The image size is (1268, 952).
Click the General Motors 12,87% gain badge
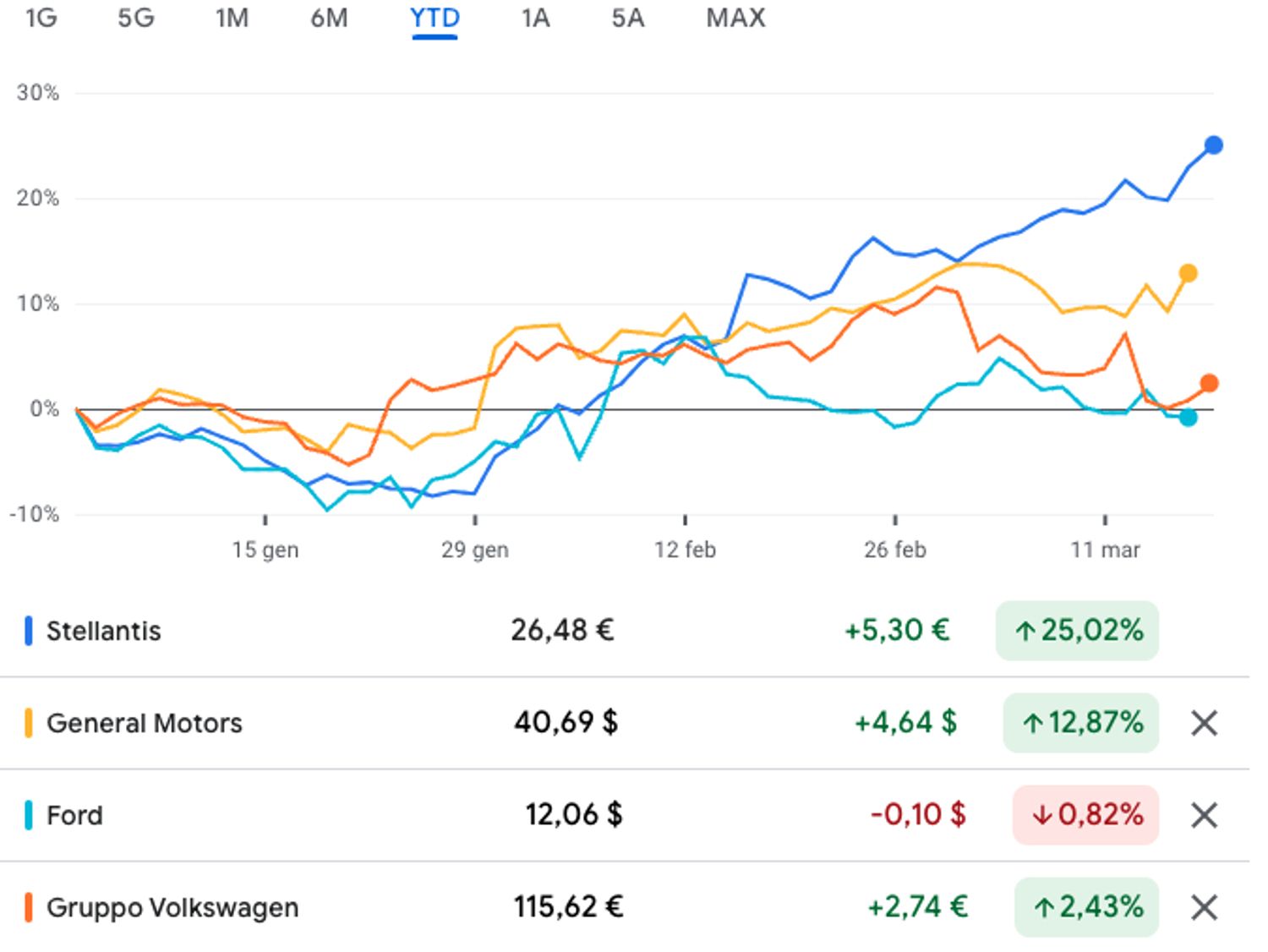[1080, 723]
